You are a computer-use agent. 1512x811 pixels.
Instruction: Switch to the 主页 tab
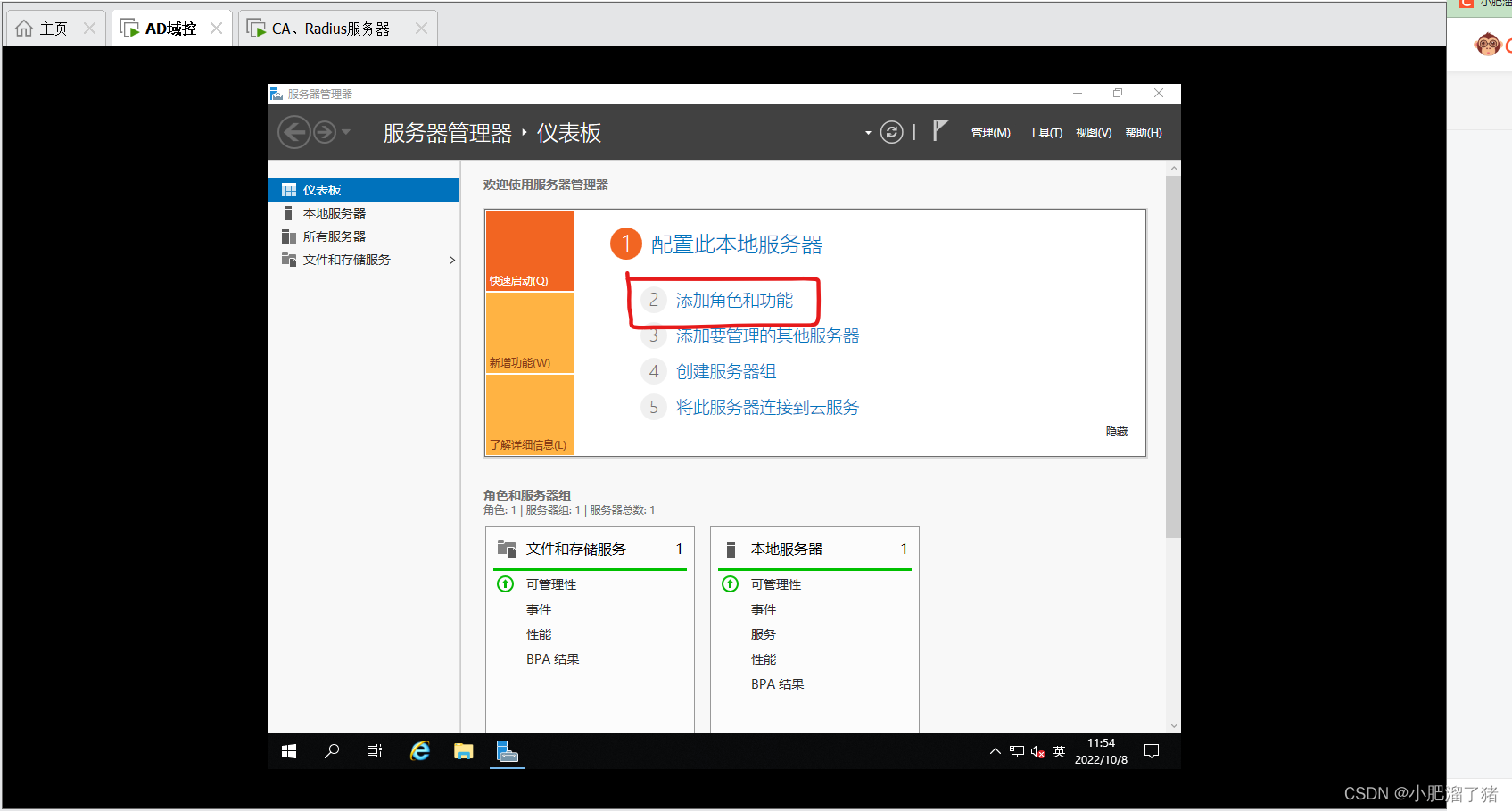54,29
